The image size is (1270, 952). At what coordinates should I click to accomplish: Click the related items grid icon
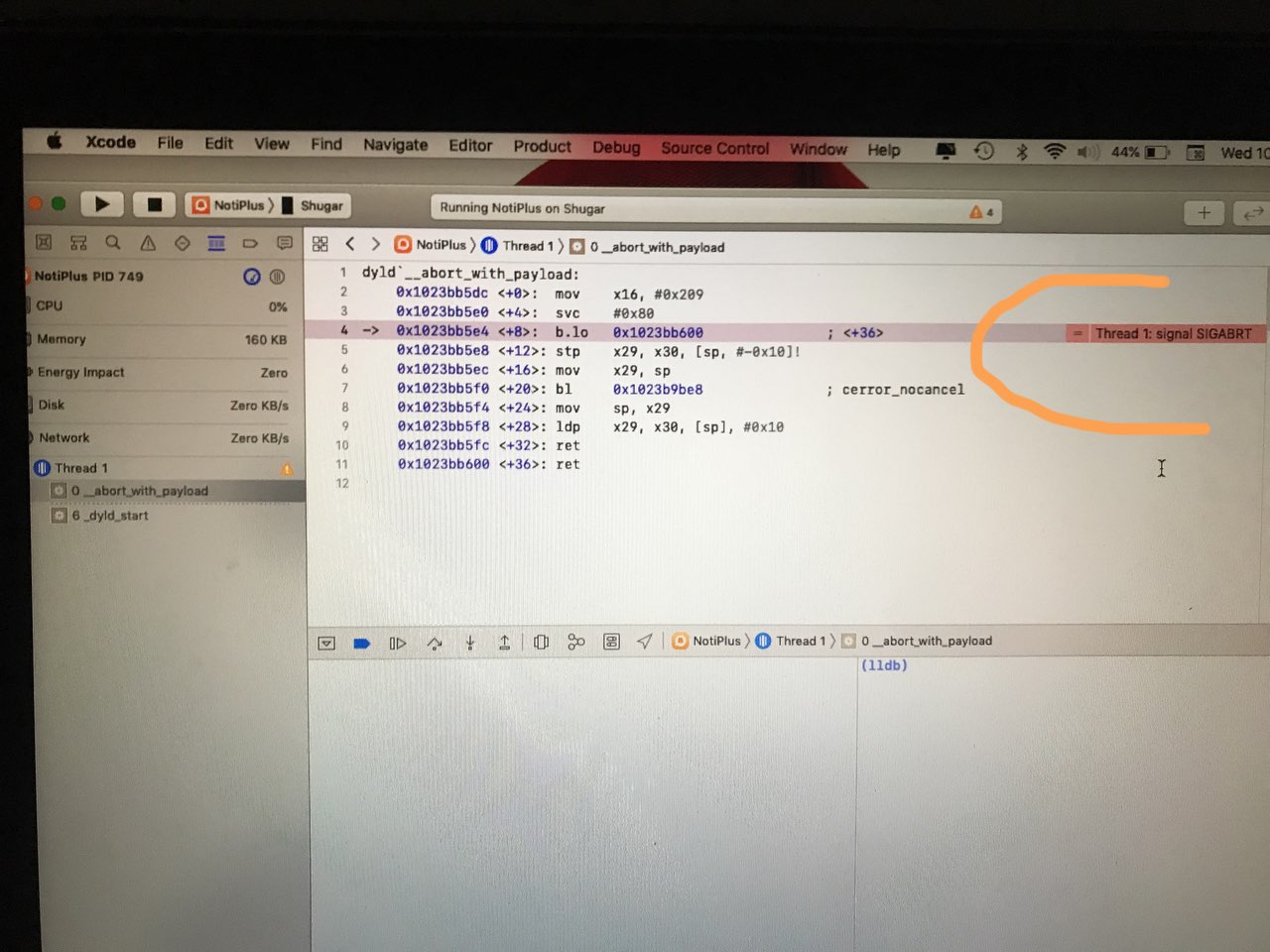pyautogui.click(x=319, y=244)
